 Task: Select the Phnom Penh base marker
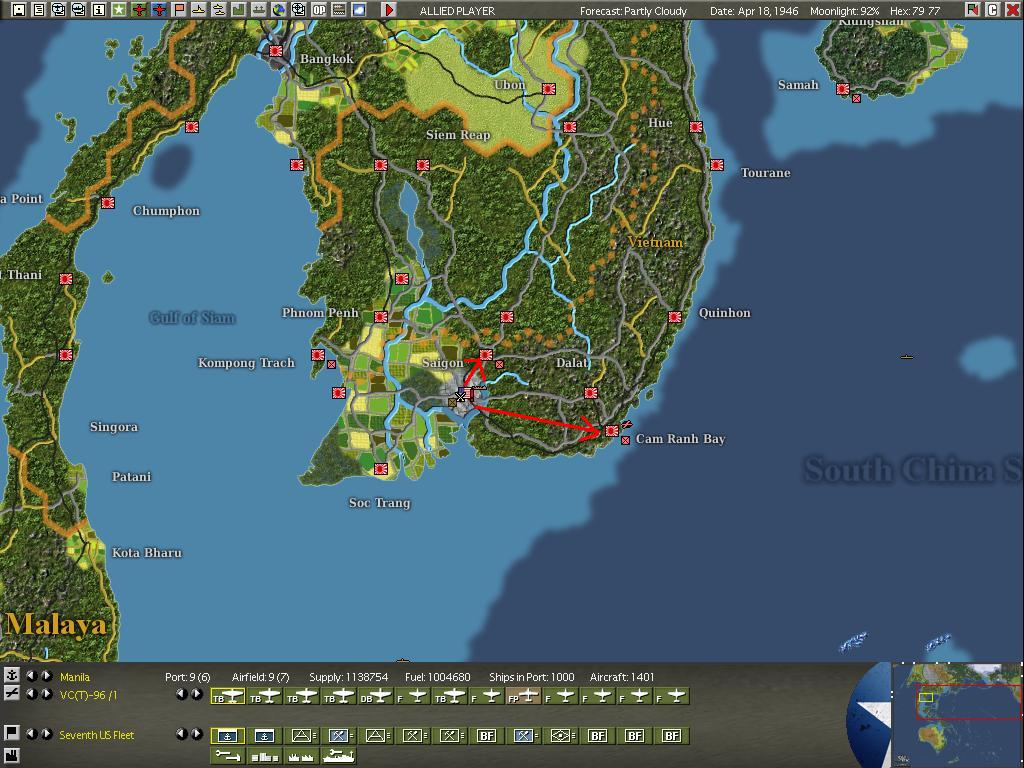[x=381, y=317]
